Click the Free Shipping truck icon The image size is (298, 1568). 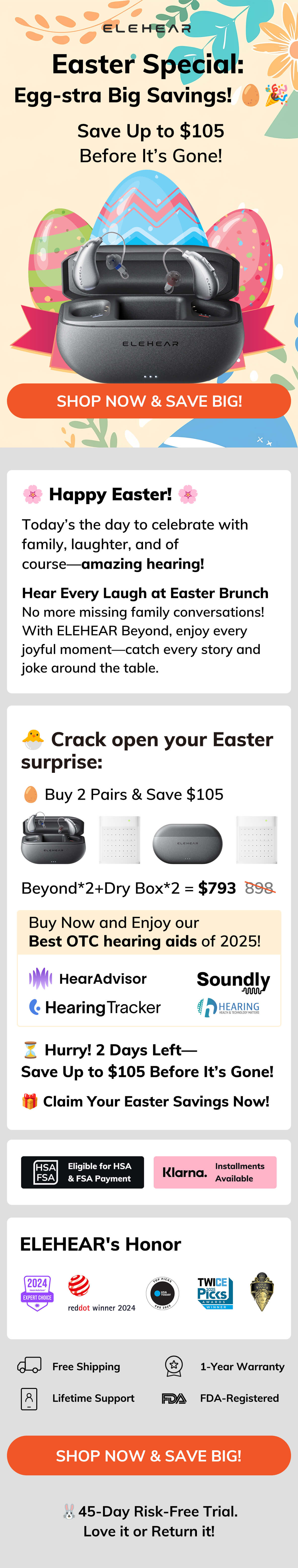coord(29,1365)
